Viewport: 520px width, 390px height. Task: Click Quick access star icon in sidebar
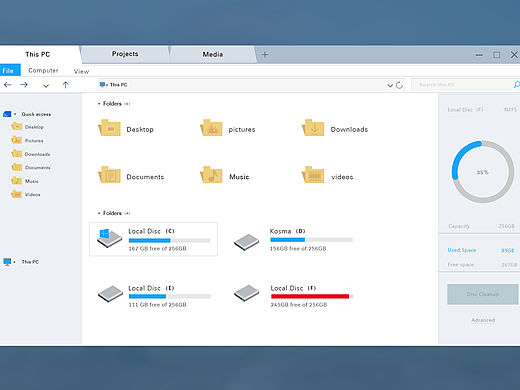point(7,114)
